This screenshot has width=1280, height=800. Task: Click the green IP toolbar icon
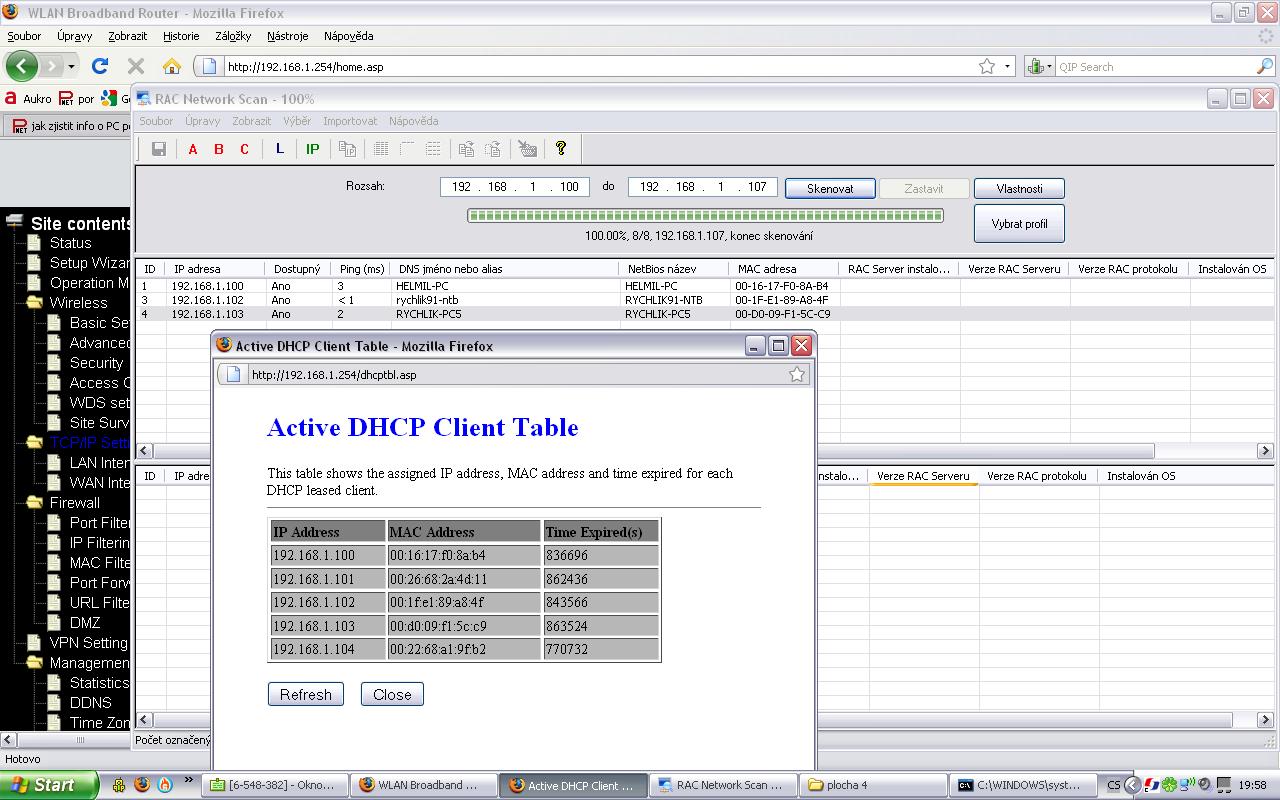click(312, 149)
